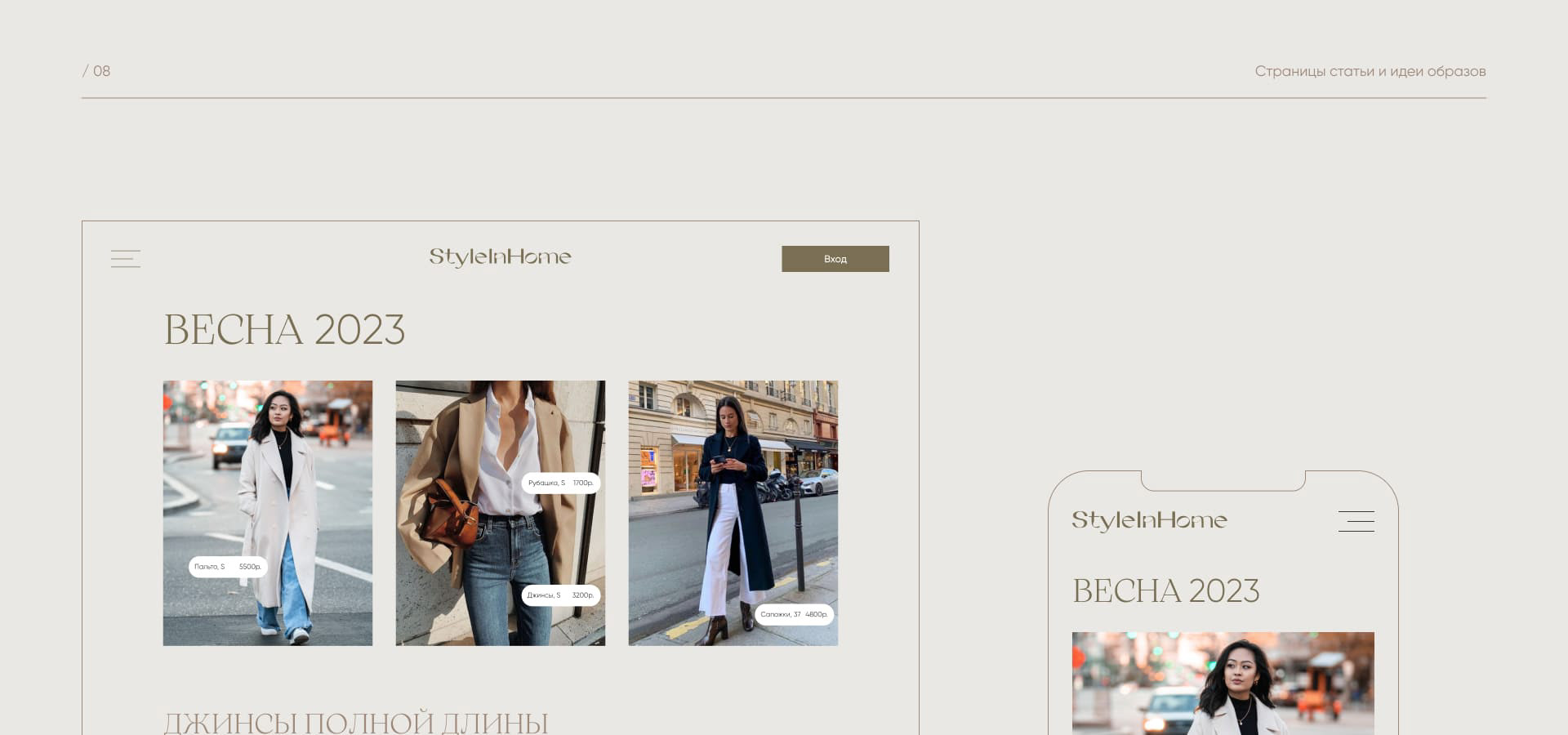Click the Вход login button
The image size is (1568, 735).
(x=835, y=259)
